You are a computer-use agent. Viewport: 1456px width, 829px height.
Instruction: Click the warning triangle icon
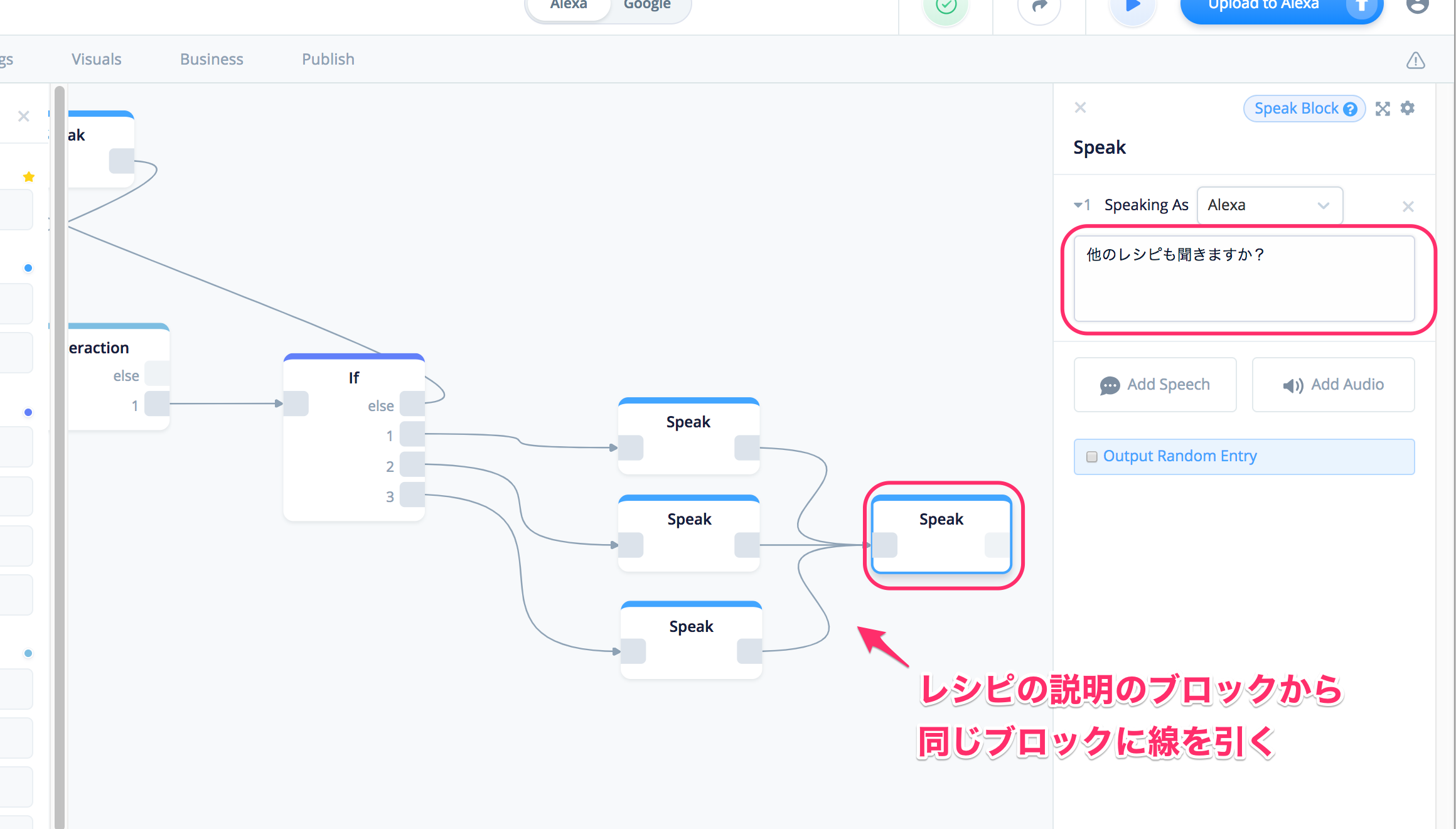[x=1415, y=61]
